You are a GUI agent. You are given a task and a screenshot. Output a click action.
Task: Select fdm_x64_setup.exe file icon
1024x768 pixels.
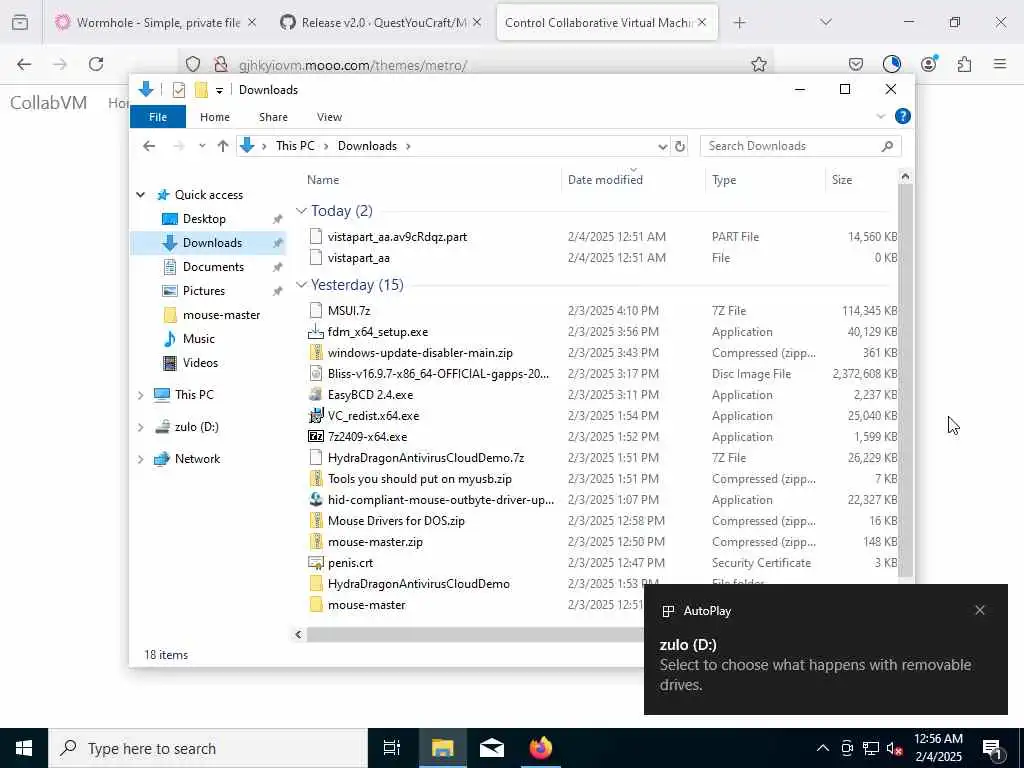[316, 332]
